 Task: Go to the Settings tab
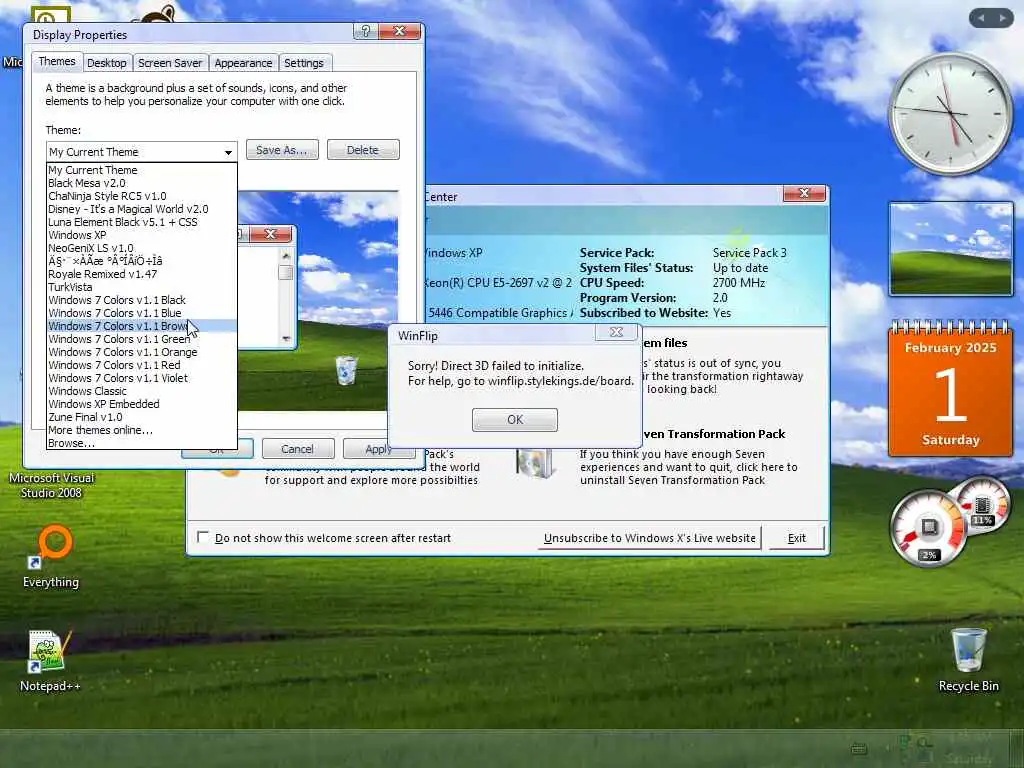click(x=304, y=63)
